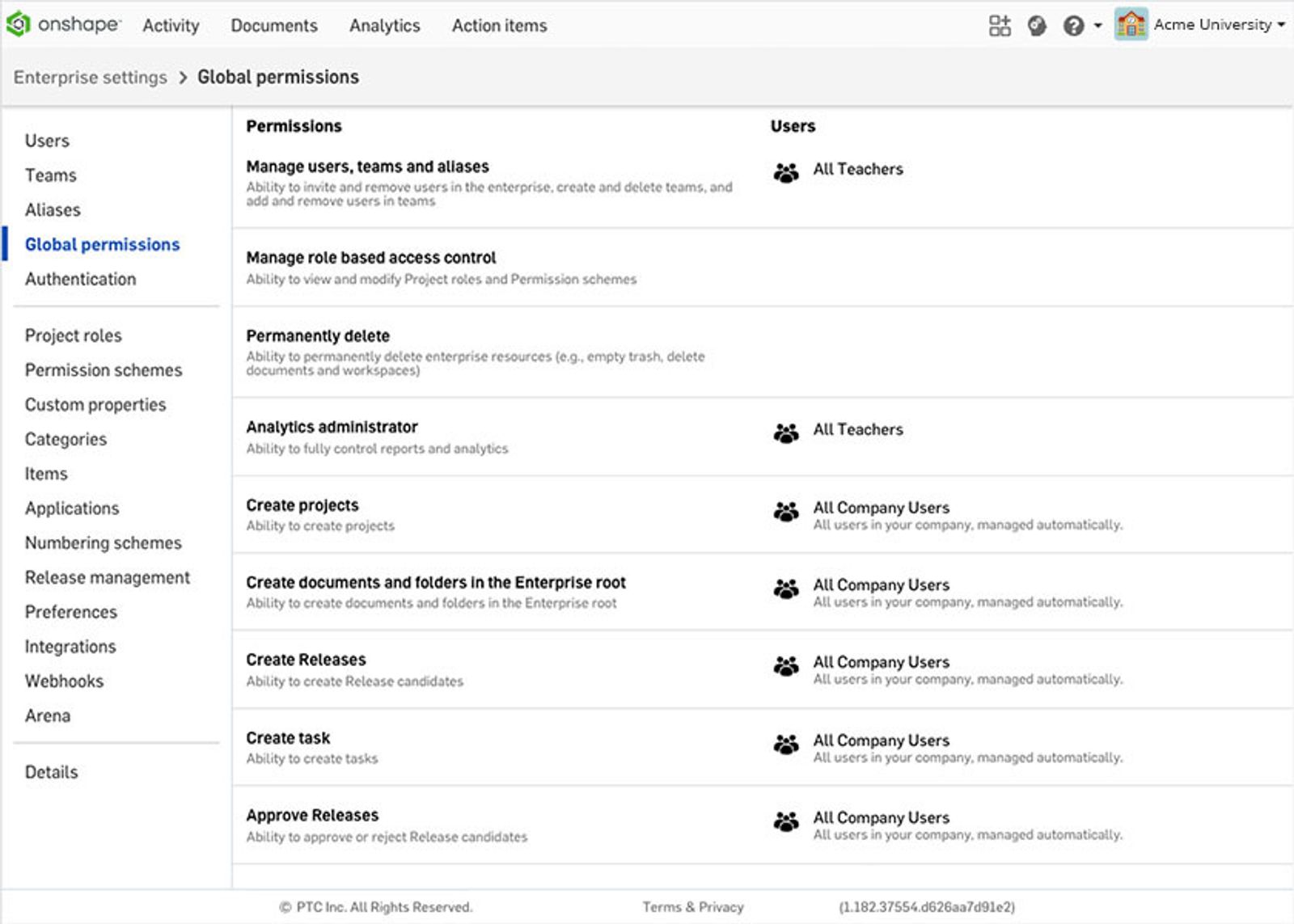Navigate back to Enterprise settings breadcrumb
Image resolution: width=1294 pixels, height=924 pixels.
pos(89,77)
